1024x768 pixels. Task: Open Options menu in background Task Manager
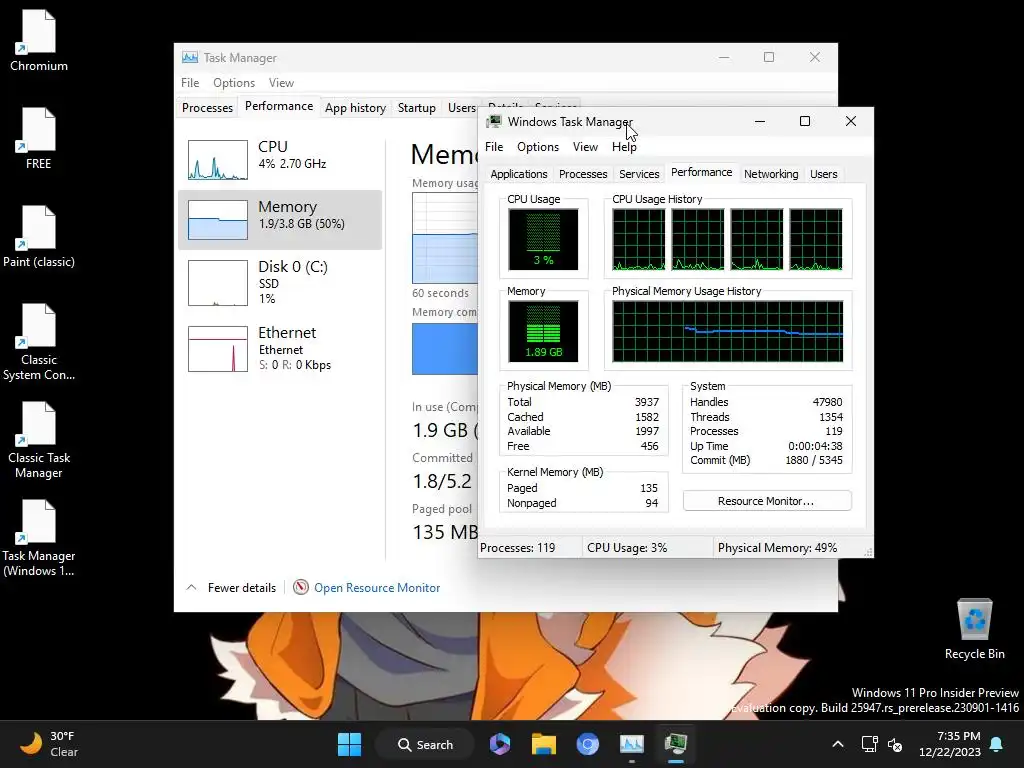click(x=234, y=83)
